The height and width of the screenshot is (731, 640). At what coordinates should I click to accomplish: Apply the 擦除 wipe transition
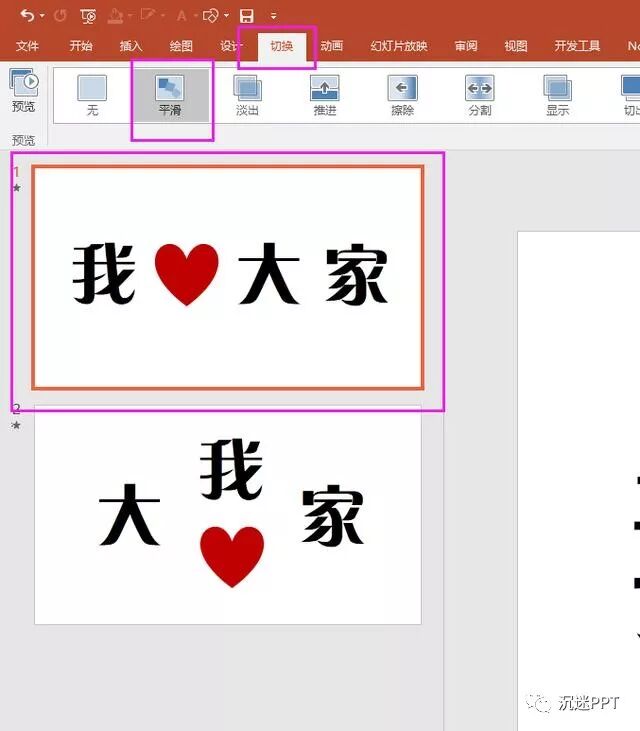[402, 96]
